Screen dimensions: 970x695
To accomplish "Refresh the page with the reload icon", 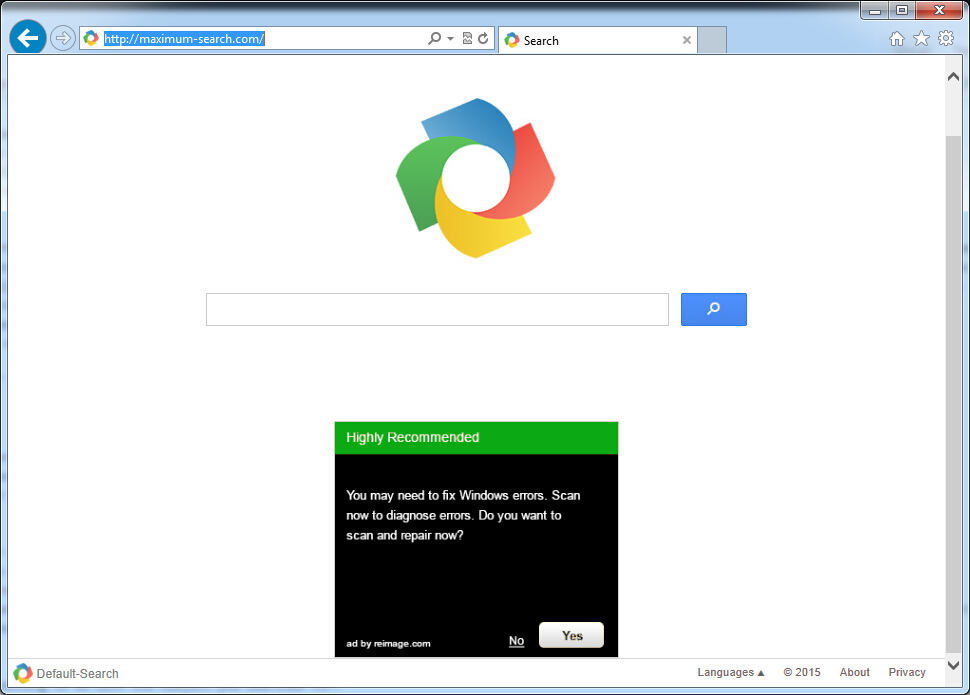I will [483, 38].
